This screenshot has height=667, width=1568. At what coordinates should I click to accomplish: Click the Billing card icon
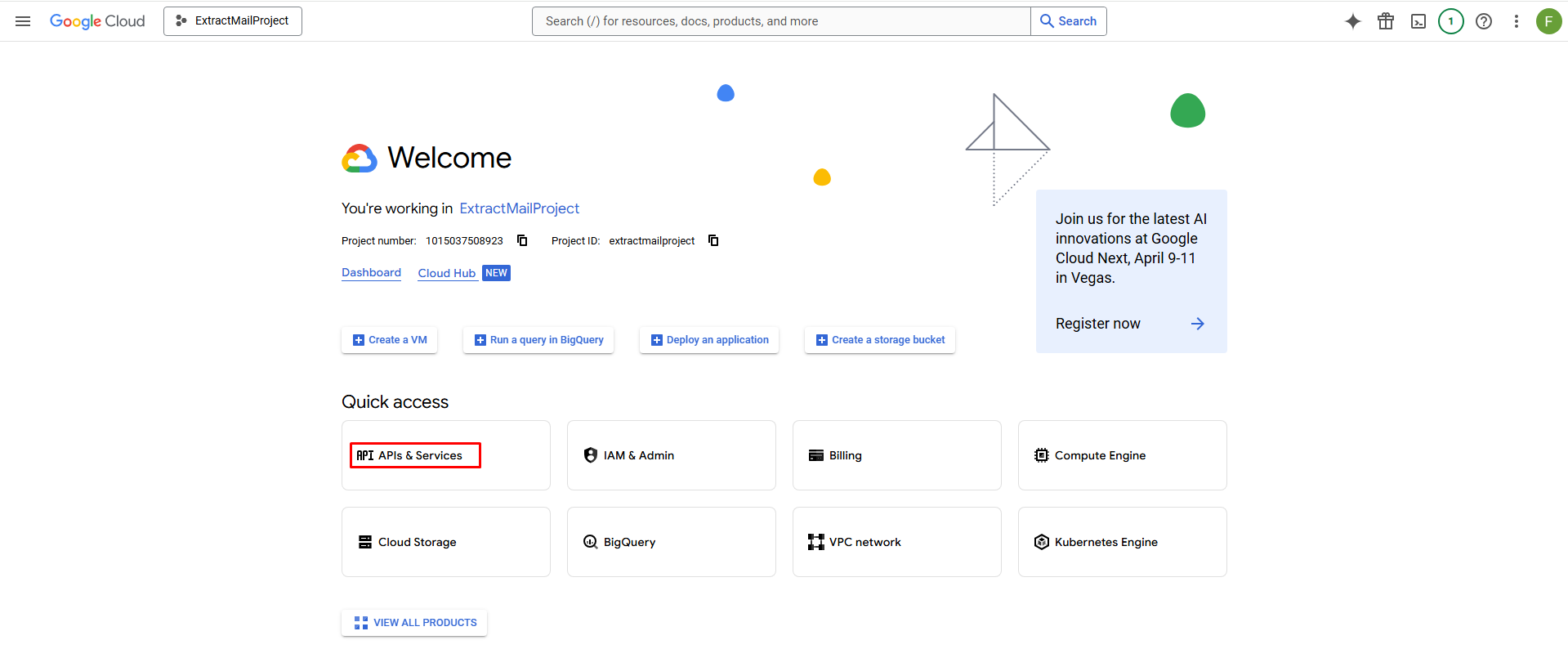click(816, 455)
